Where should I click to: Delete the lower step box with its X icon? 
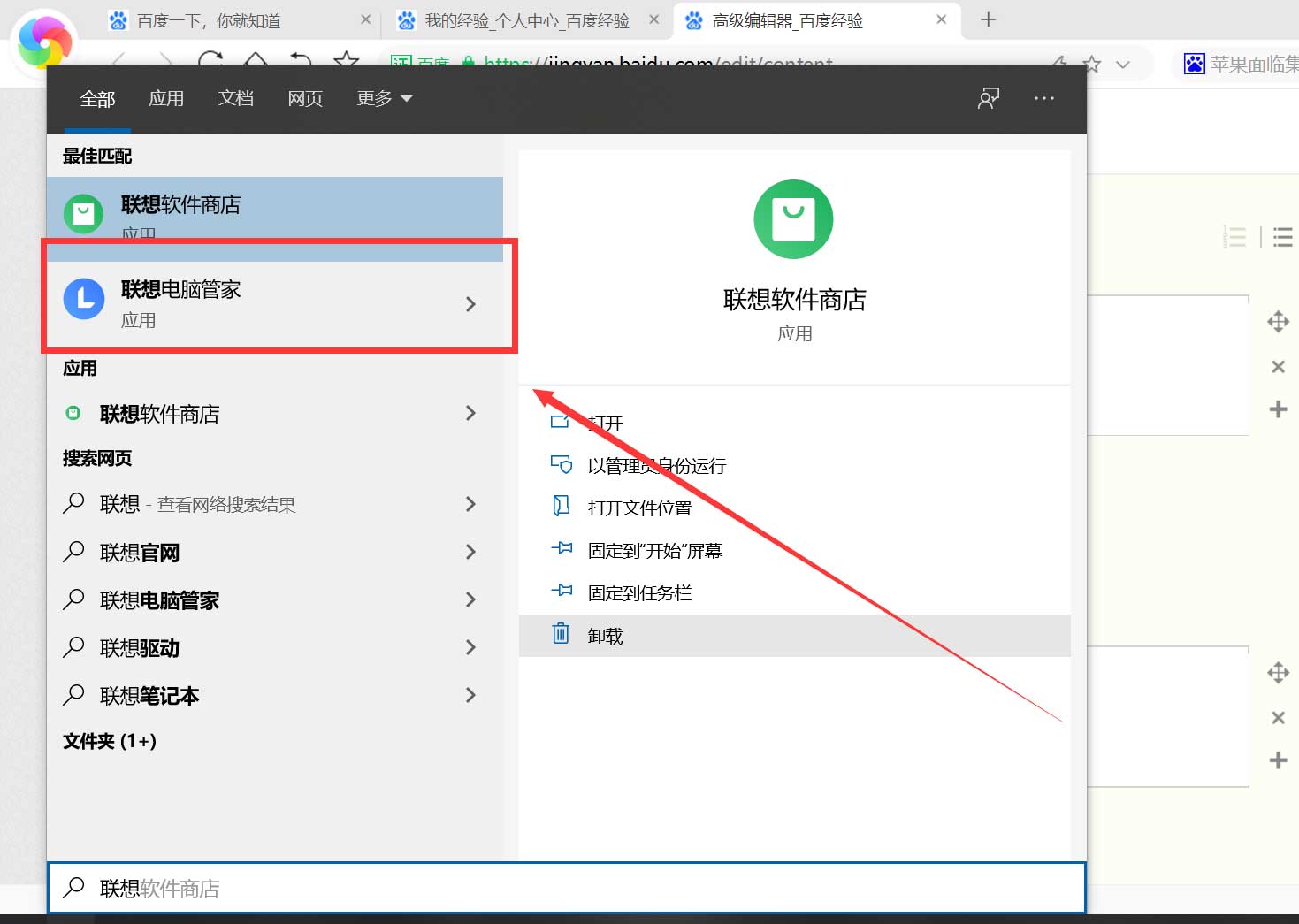[1278, 717]
